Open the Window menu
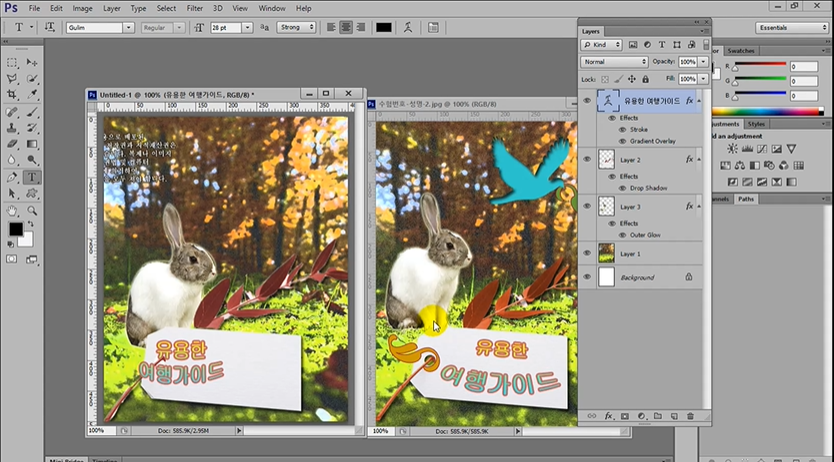834x462 pixels. [x=272, y=9]
